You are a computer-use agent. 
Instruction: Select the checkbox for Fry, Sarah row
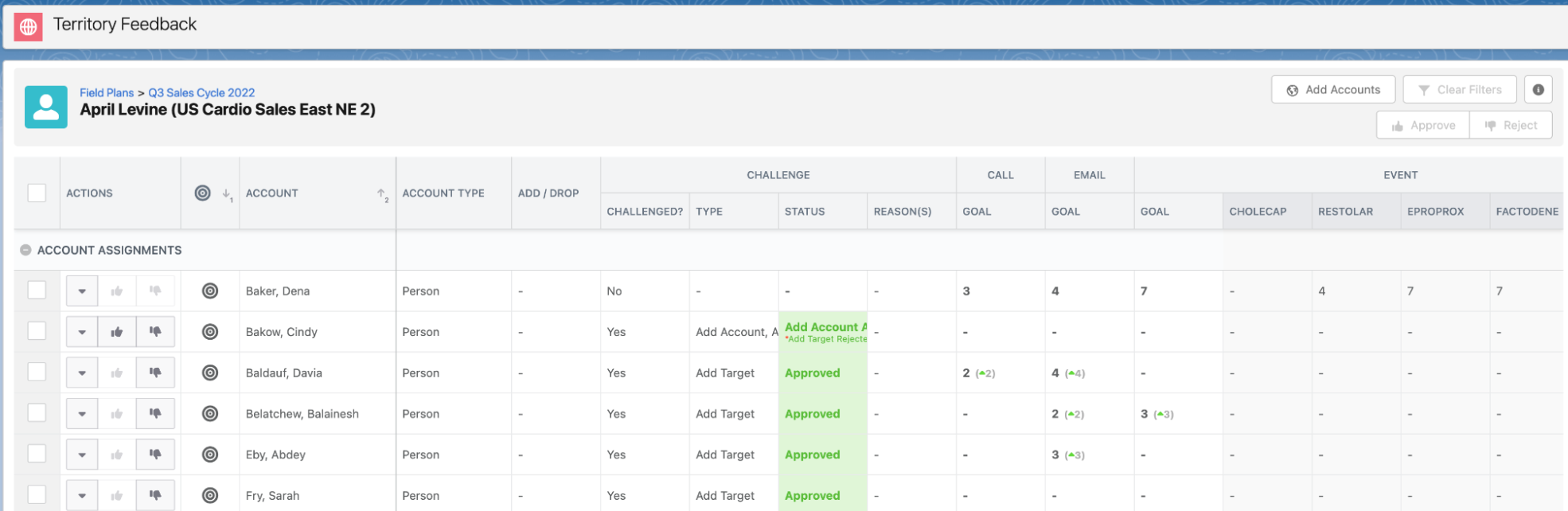(37, 494)
